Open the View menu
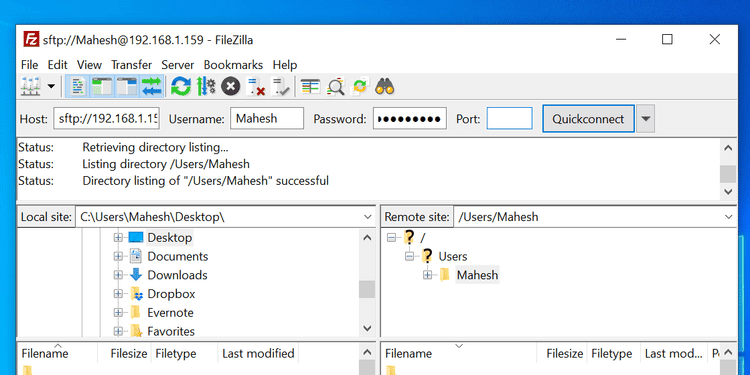Screen dimensions: 750x375 [x=89, y=65]
